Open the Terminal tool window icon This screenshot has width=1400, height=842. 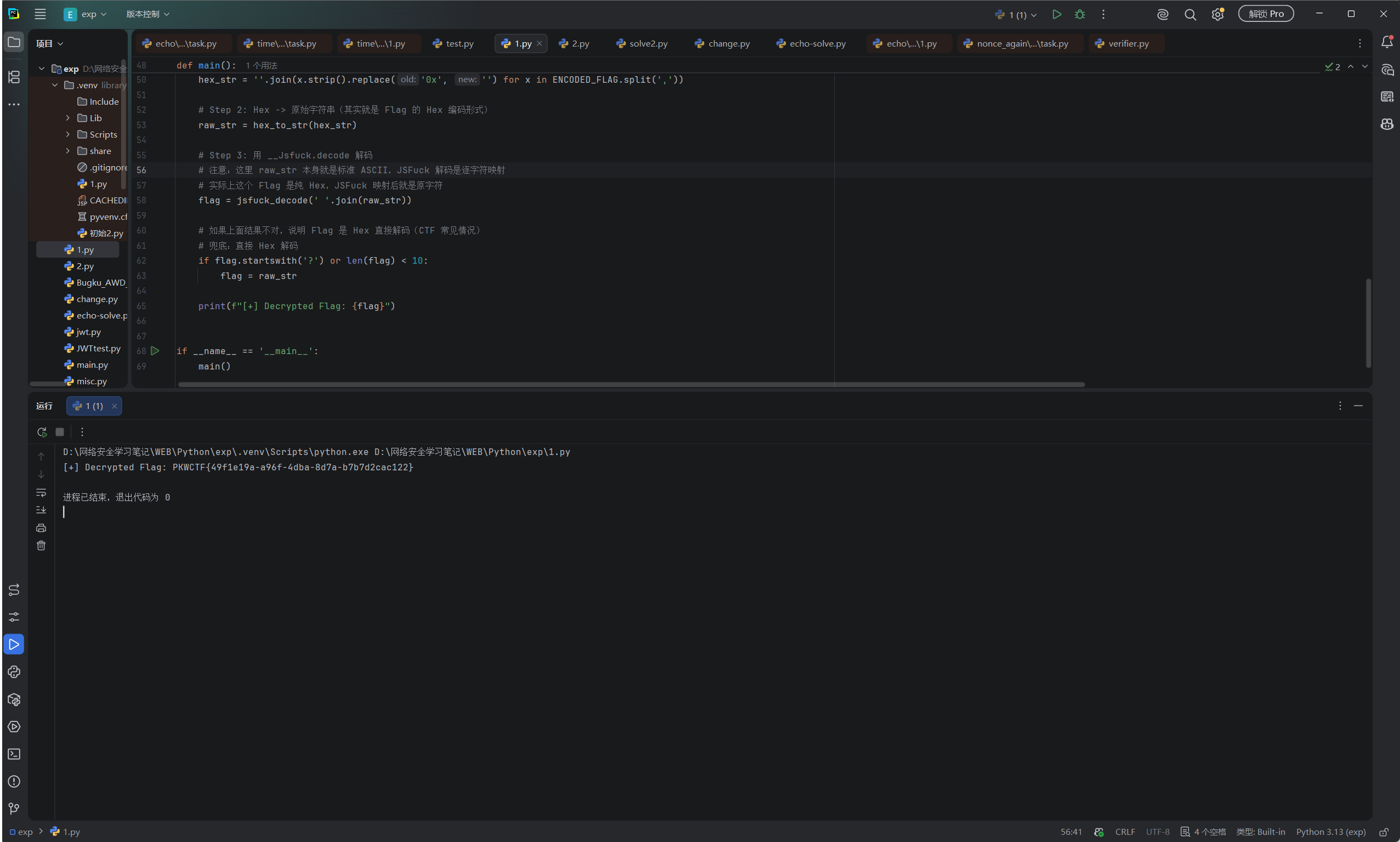[14, 754]
